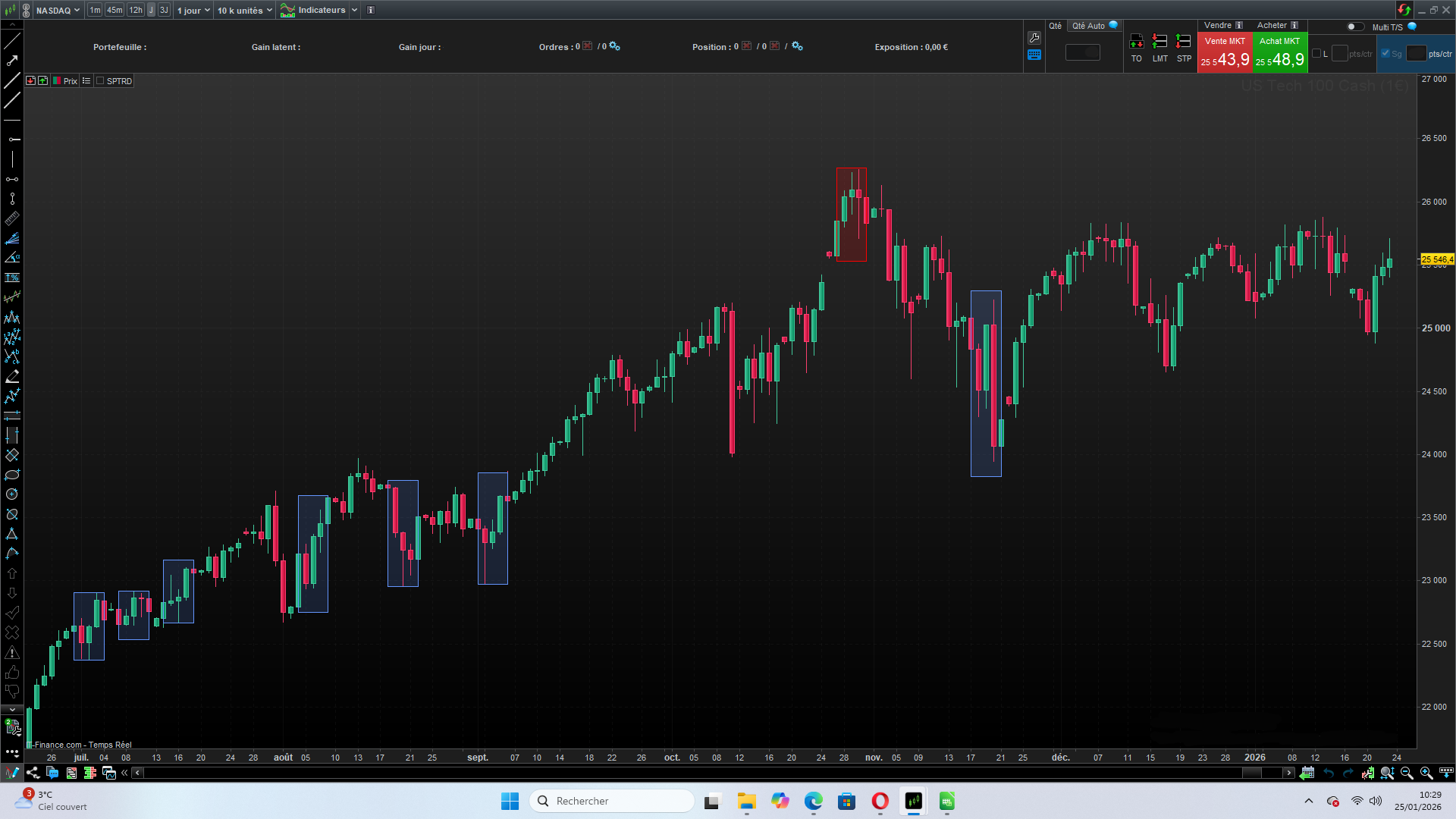Select the STP stop order type
Viewport: 1456px width, 819px height.
point(1184,48)
